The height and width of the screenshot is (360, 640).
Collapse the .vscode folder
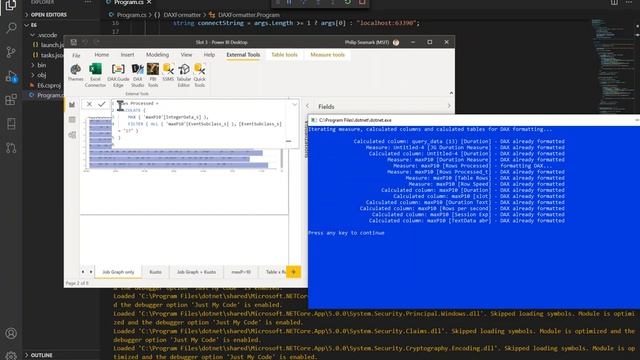click(44, 35)
